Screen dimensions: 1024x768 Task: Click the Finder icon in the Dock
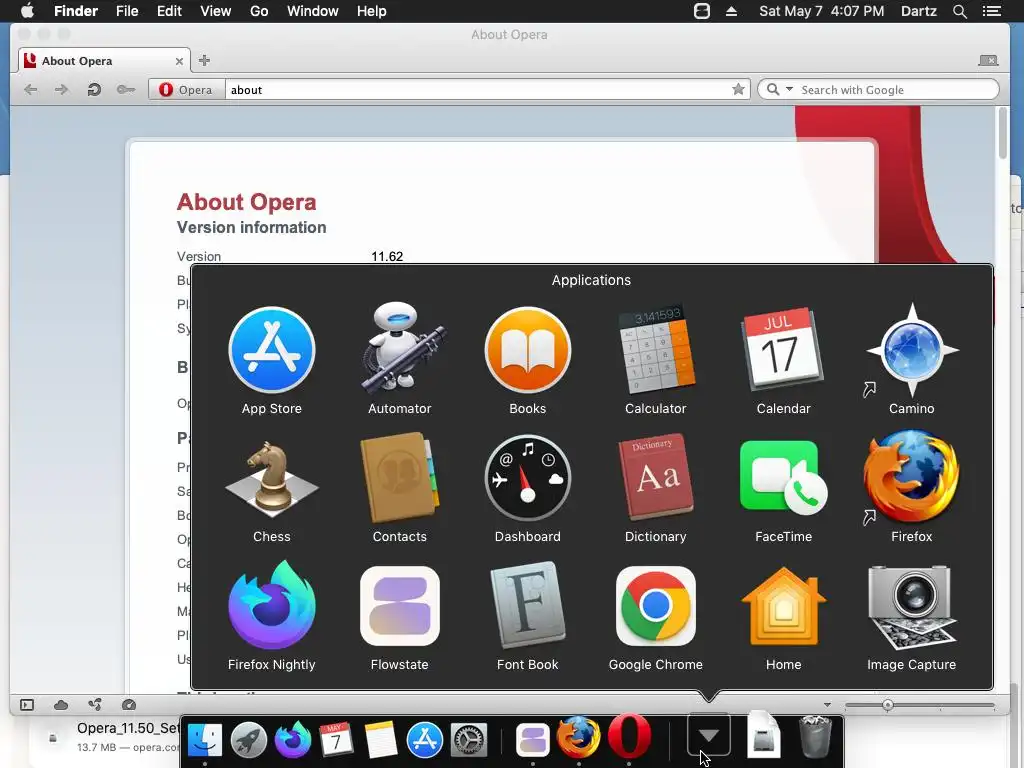click(x=204, y=739)
